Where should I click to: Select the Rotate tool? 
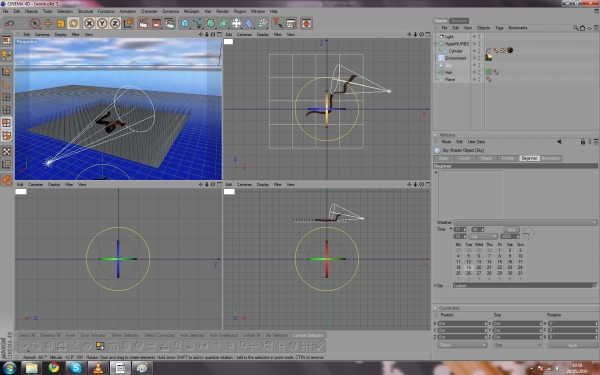click(73, 23)
